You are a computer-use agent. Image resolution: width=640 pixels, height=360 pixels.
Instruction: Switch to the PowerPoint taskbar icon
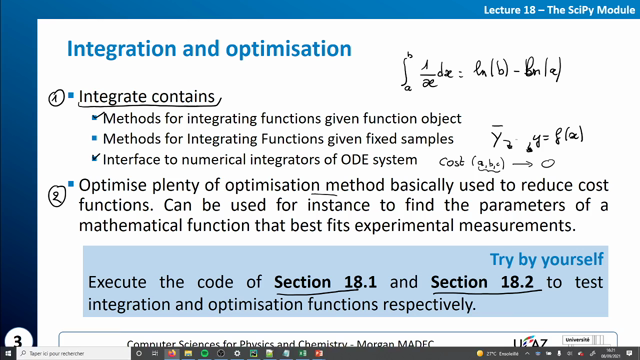(319, 353)
